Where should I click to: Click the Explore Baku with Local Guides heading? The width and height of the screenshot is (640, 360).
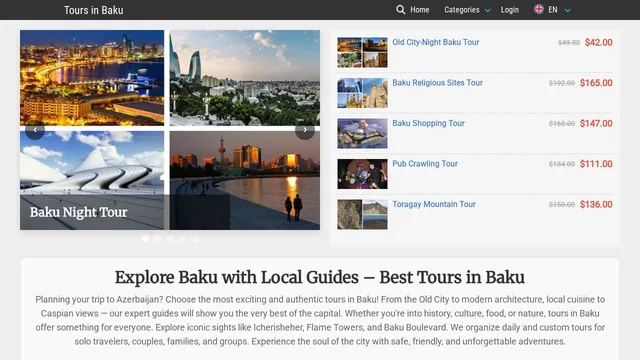tap(320, 278)
